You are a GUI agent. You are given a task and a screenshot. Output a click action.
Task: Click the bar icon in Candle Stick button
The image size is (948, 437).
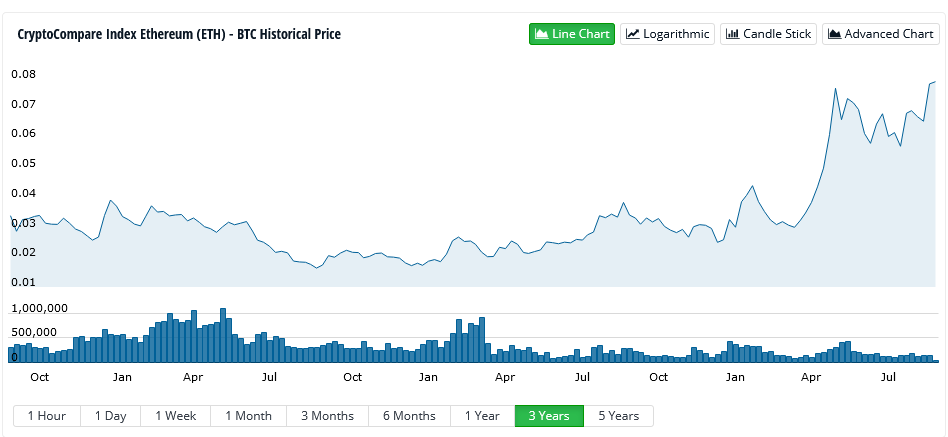pyautogui.click(x=732, y=34)
